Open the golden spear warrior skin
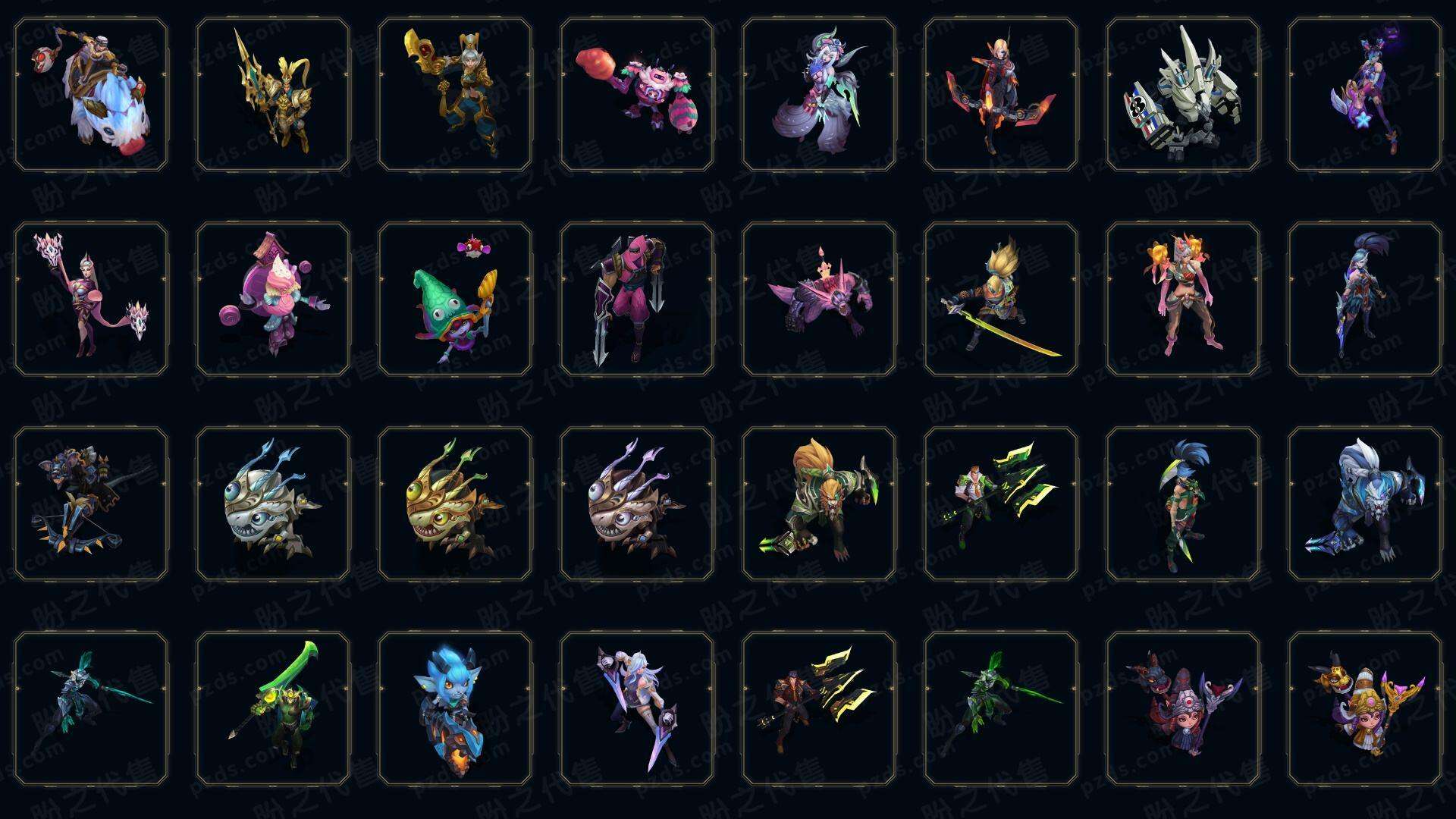 273,95
